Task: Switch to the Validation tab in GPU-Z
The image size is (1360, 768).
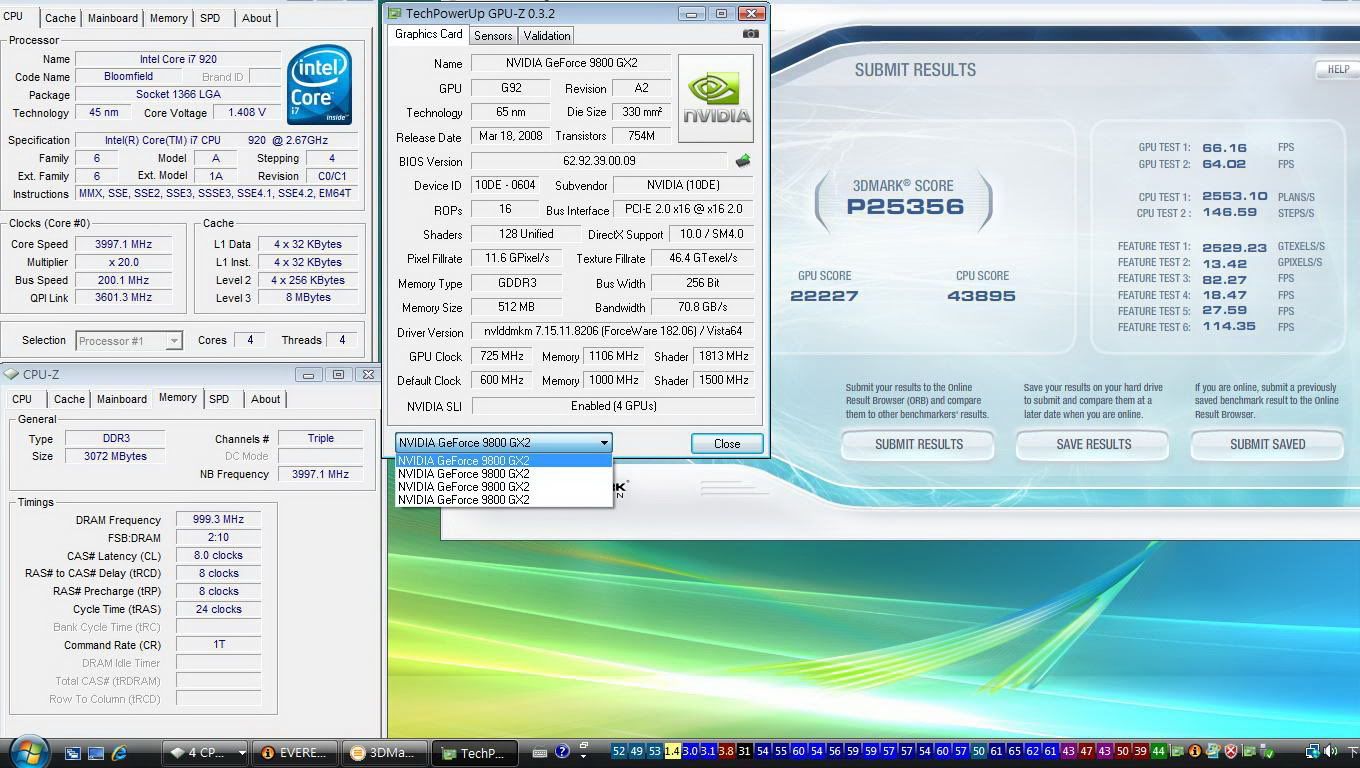Action: (547, 35)
